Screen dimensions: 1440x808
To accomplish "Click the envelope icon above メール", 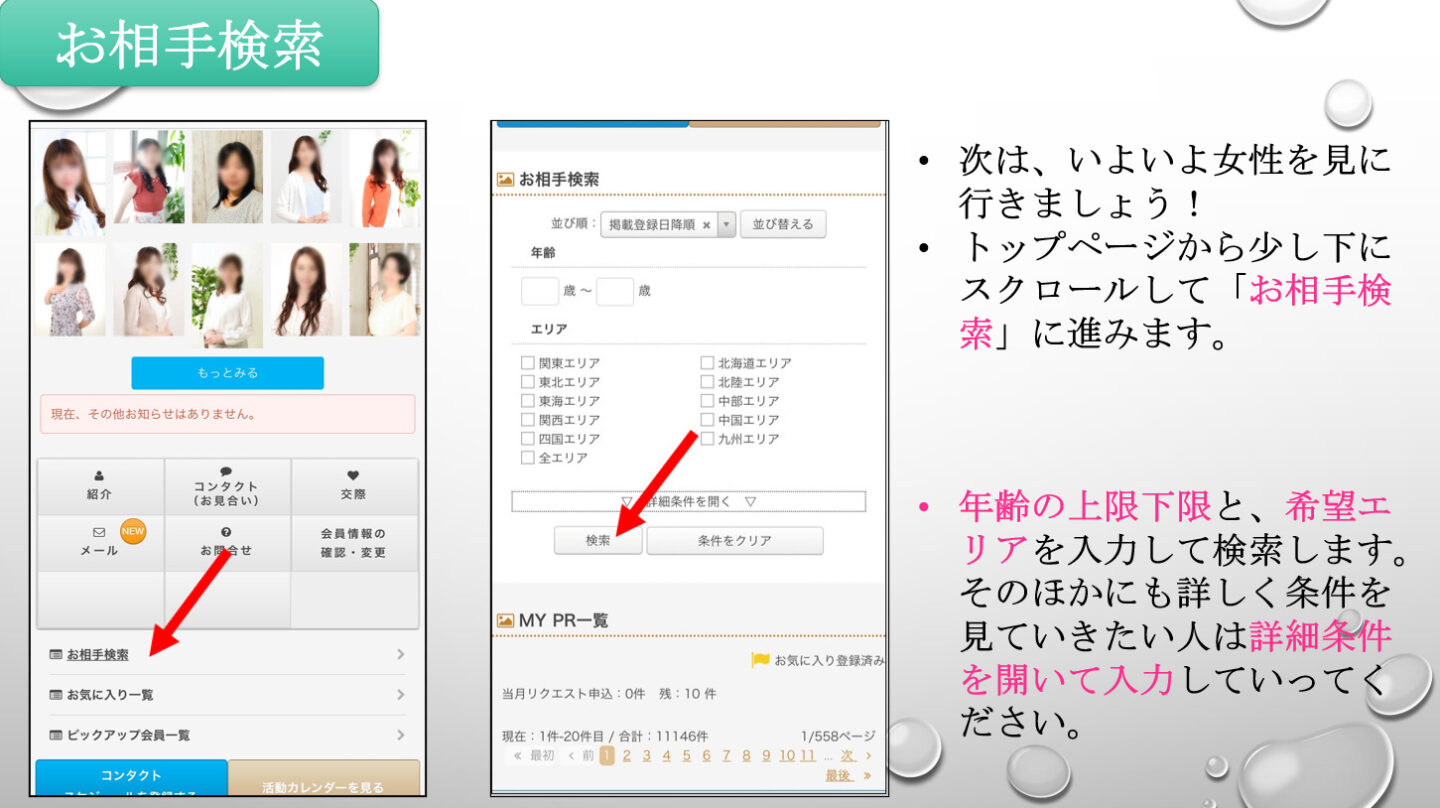I will (99, 533).
